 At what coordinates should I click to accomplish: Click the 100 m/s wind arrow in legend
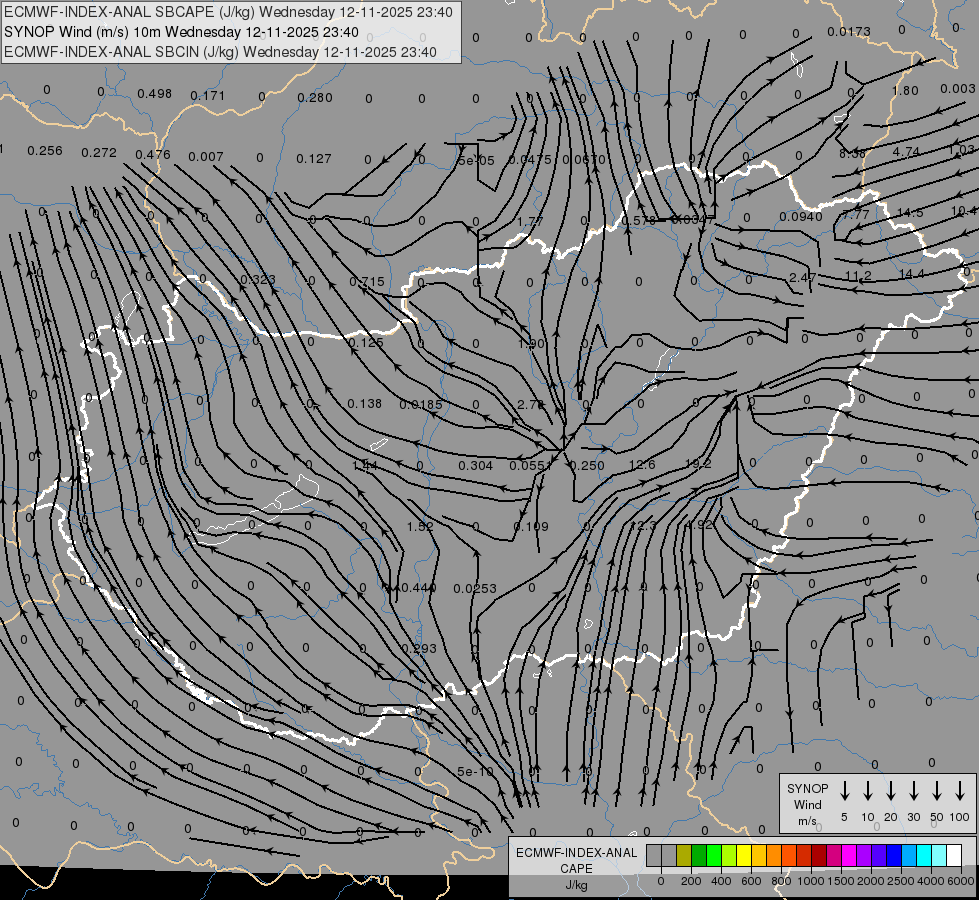click(960, 791)
